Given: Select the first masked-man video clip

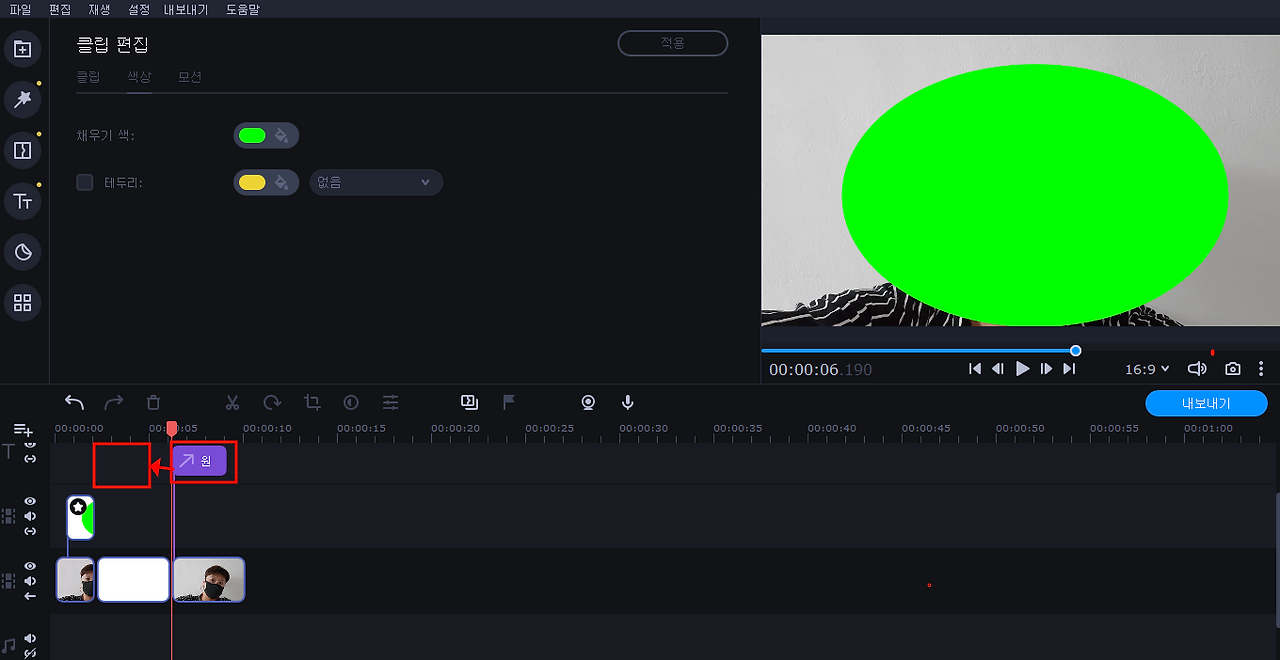Looking at the screenshot, I should tap(75, 580).
